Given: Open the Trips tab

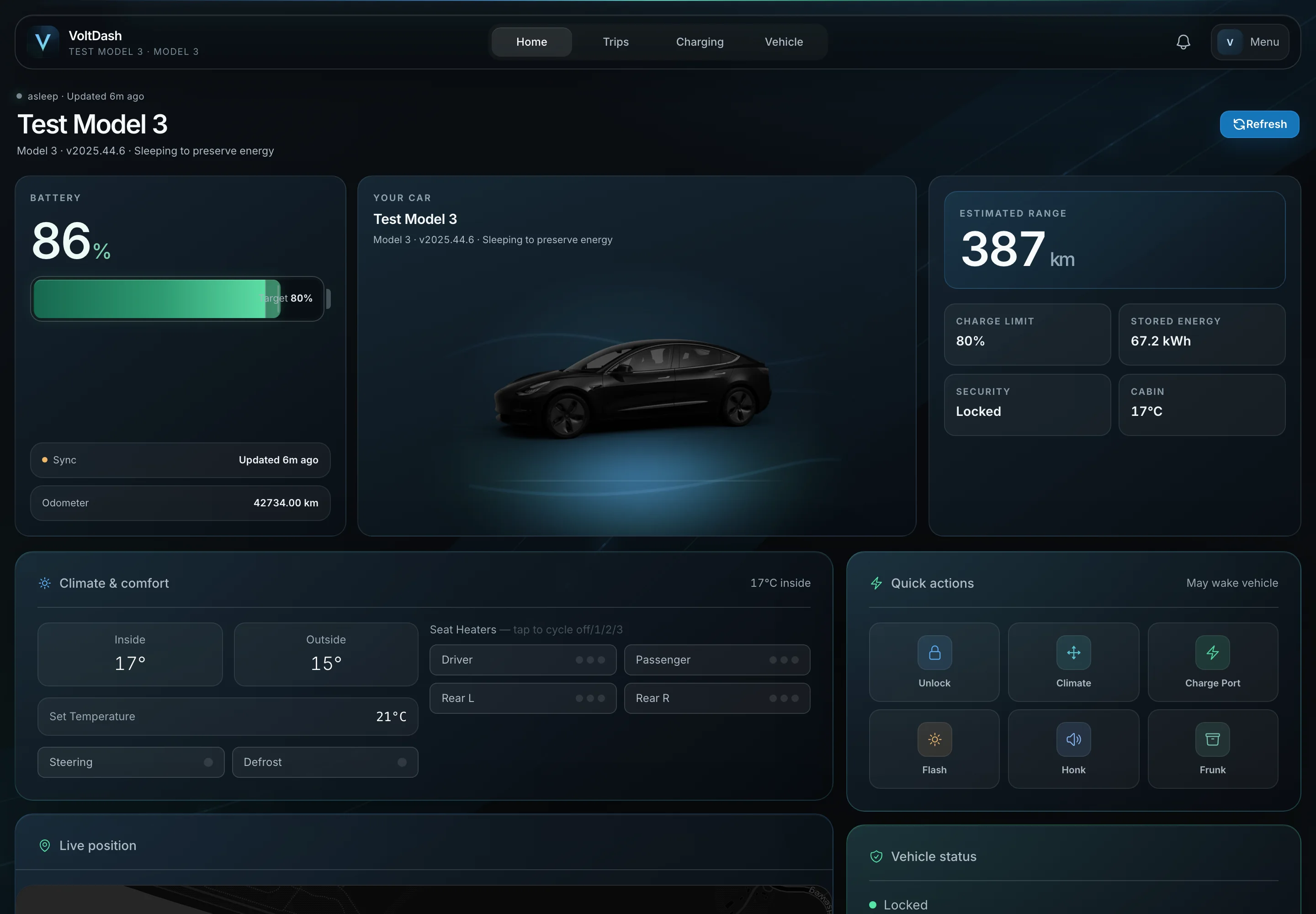Looking at the screenshot, I should [x=616, y=42].
